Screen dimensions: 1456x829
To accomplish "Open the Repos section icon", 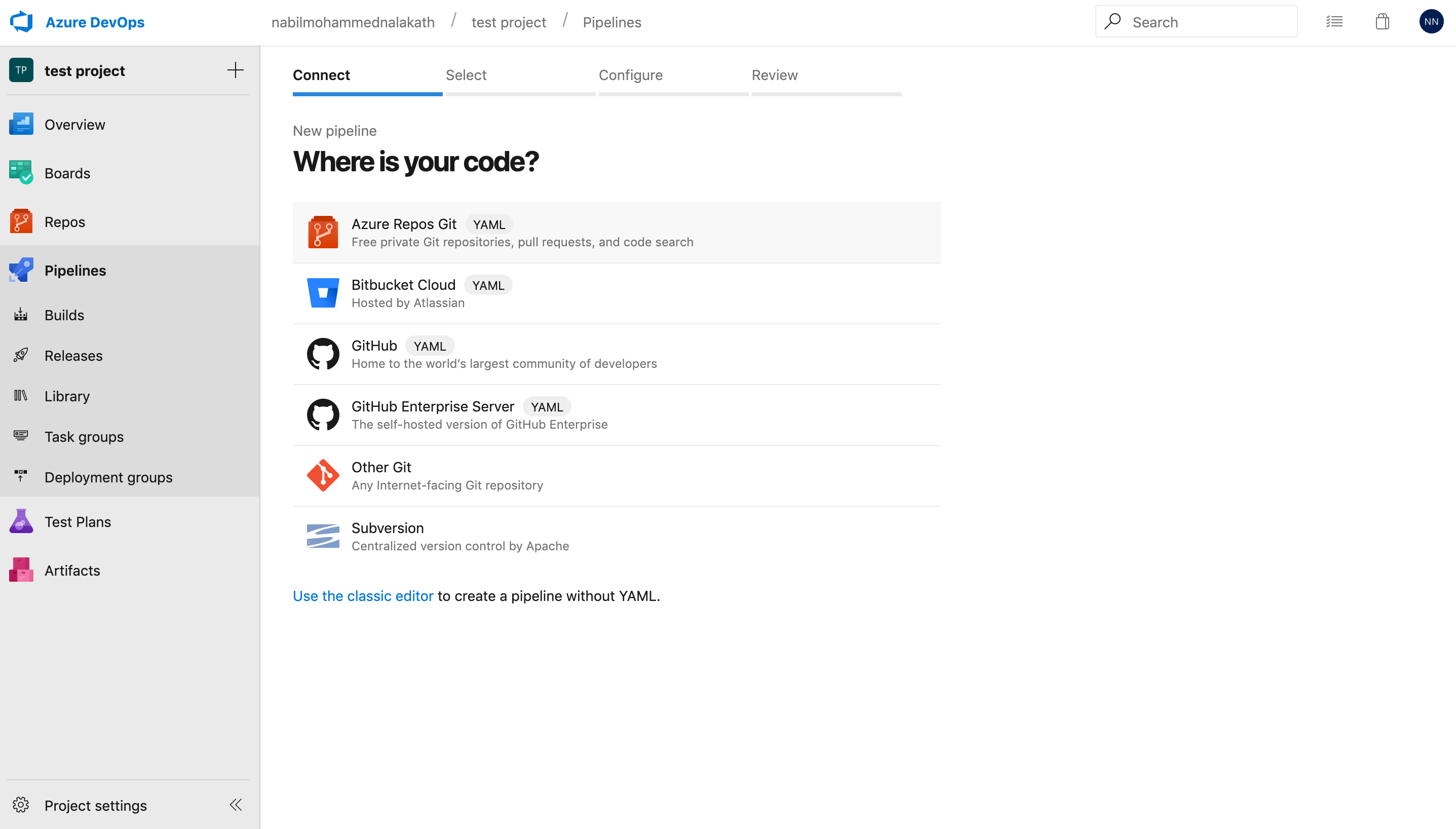I will point(21,221).
